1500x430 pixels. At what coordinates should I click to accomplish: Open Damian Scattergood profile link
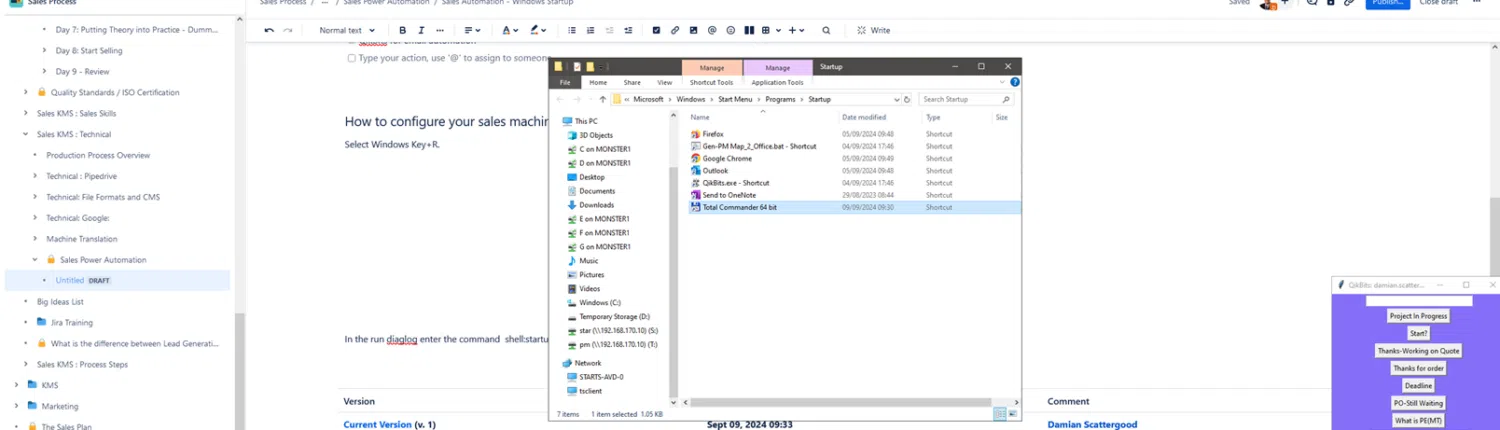point(1092,424)
